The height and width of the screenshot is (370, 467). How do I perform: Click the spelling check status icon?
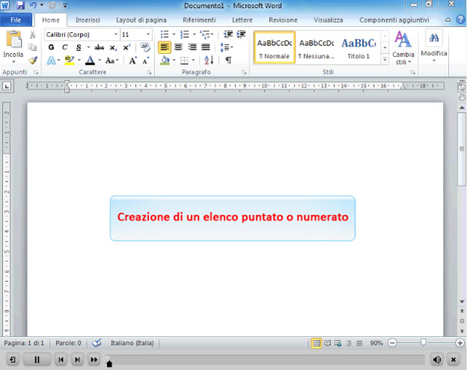coord(96,343)
